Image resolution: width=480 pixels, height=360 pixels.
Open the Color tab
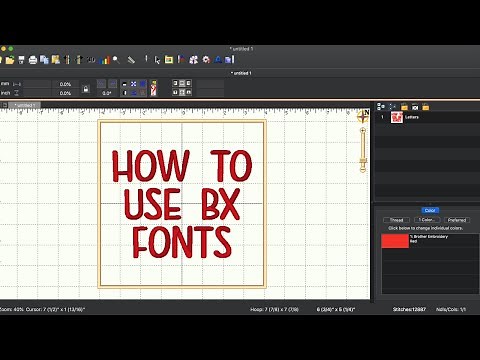(x=430, y=210)
